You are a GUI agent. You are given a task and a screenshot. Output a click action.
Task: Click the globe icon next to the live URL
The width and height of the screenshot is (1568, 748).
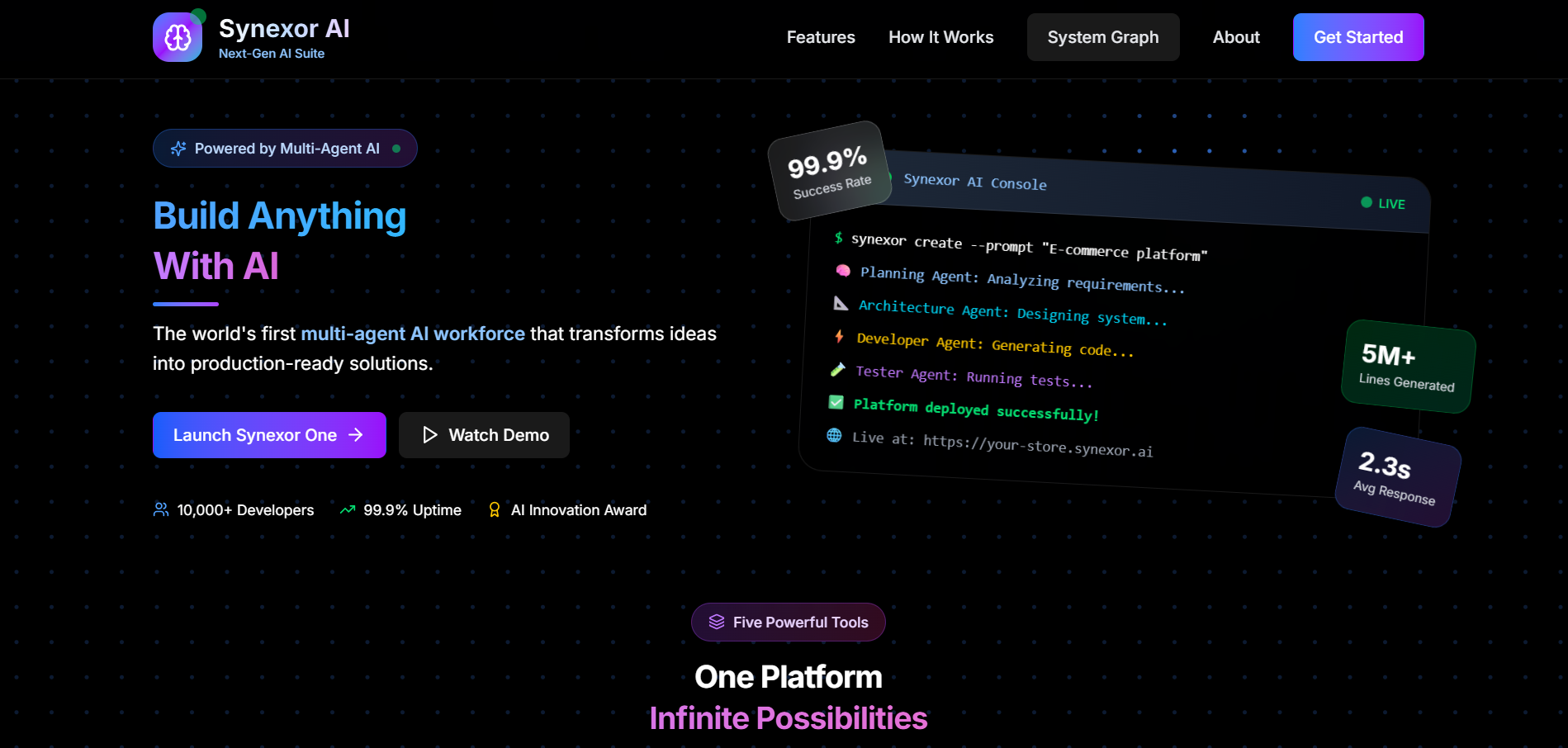pos(836,435)
